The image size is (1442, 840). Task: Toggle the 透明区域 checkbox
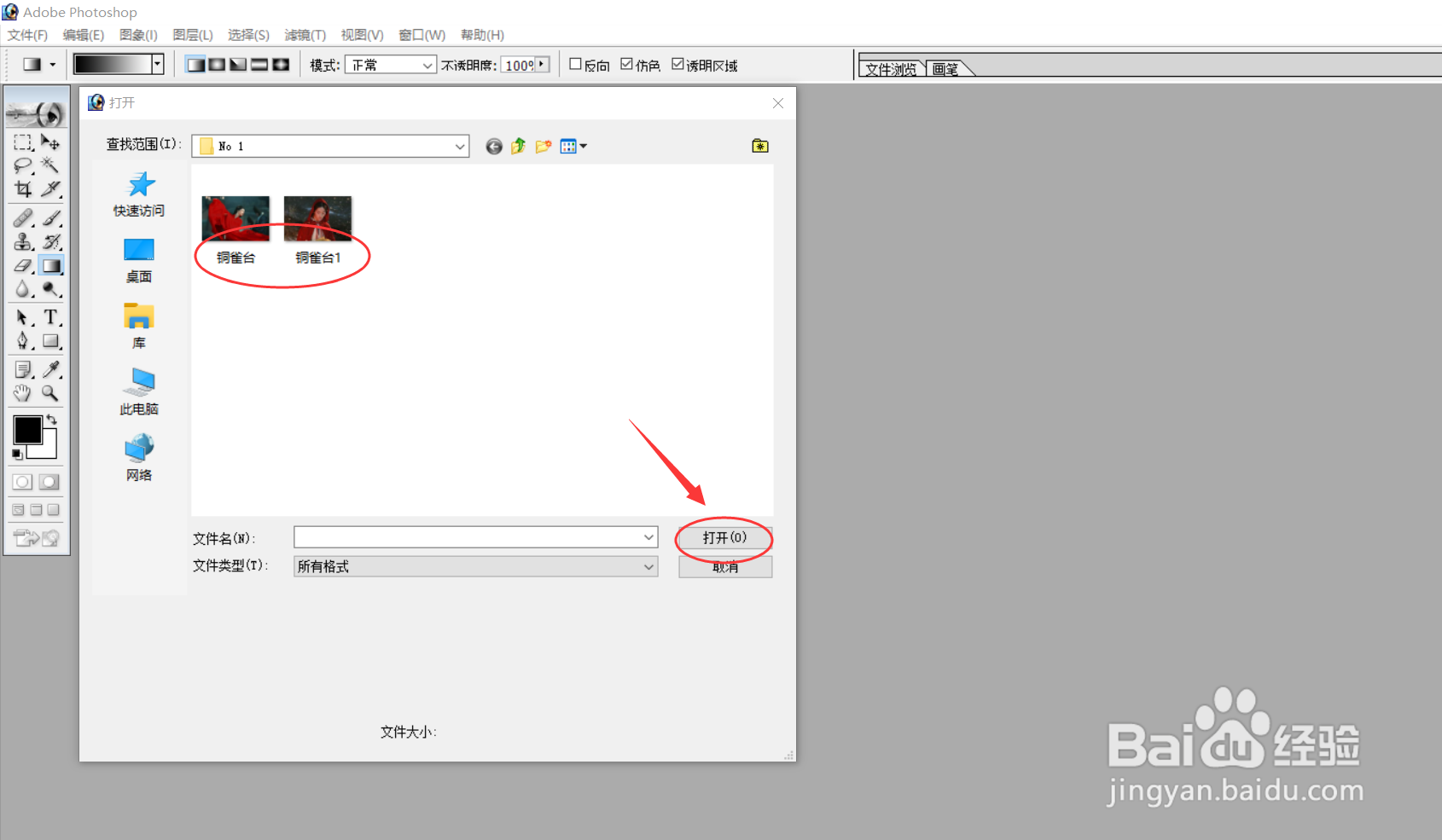pyautogui.click(x=677, y=64)
